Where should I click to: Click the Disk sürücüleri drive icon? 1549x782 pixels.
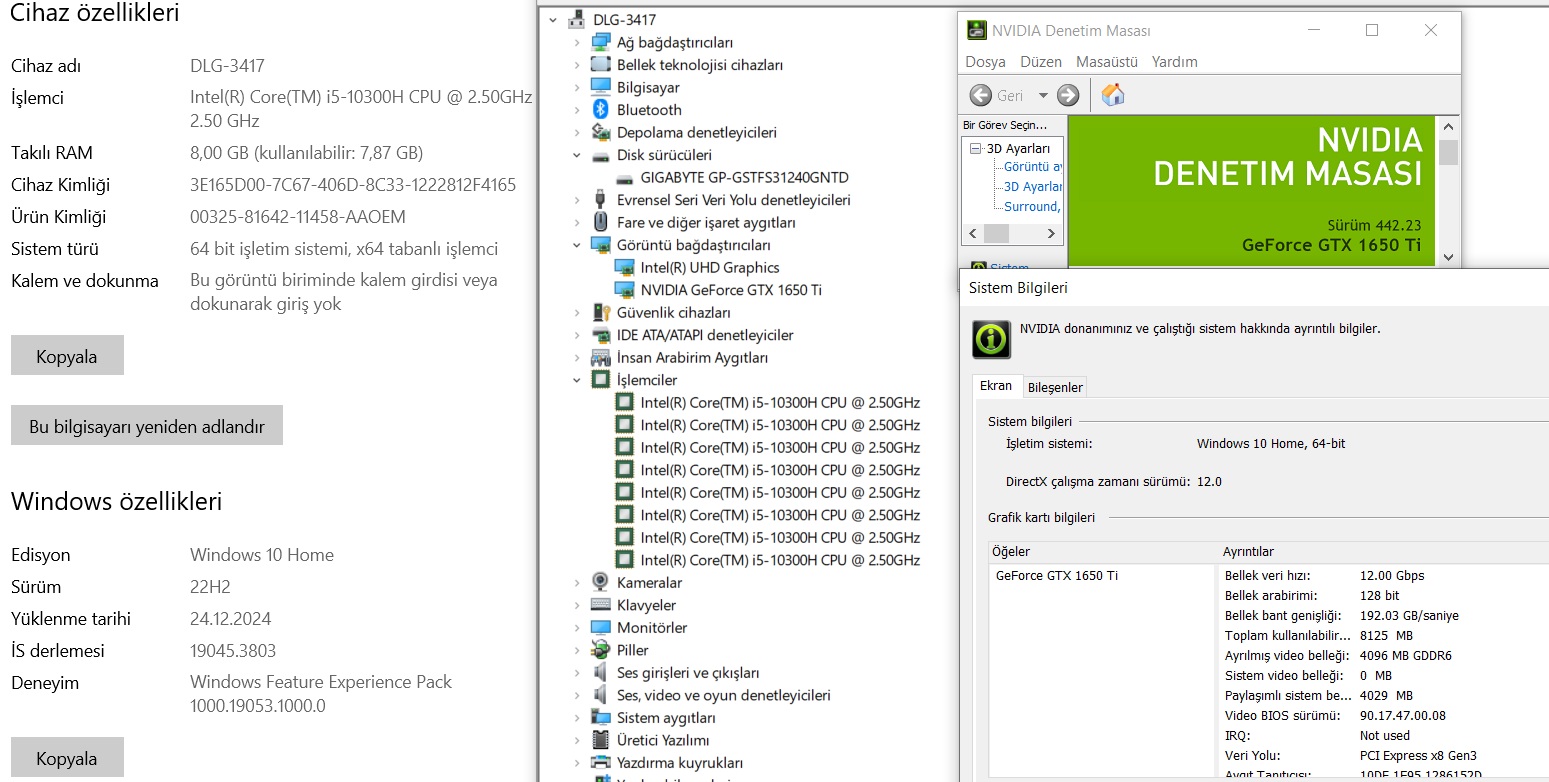click(x=600, y=155)
